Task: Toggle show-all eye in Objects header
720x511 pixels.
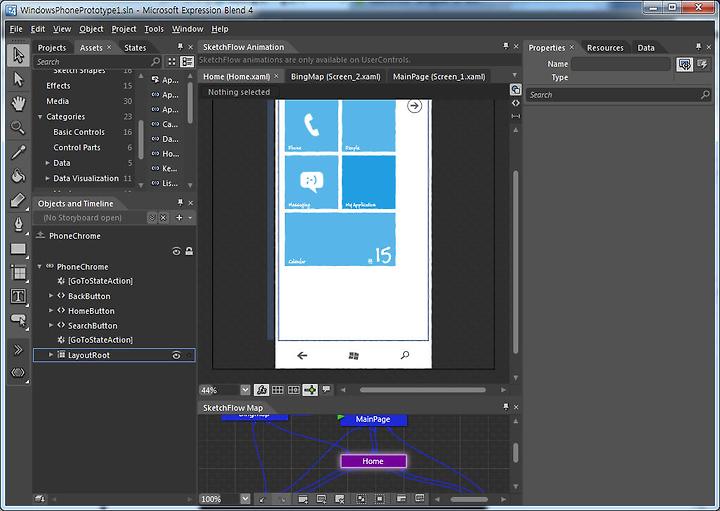Action: (x=176, y=251)
